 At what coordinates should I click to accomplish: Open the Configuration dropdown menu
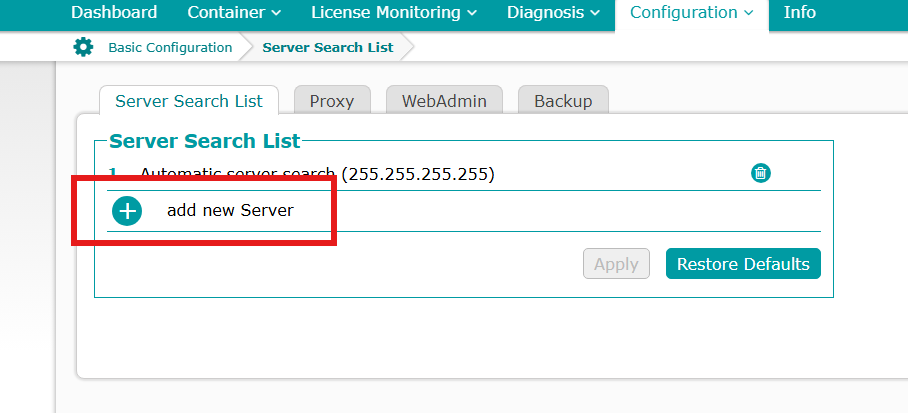(x=691, y=13)
